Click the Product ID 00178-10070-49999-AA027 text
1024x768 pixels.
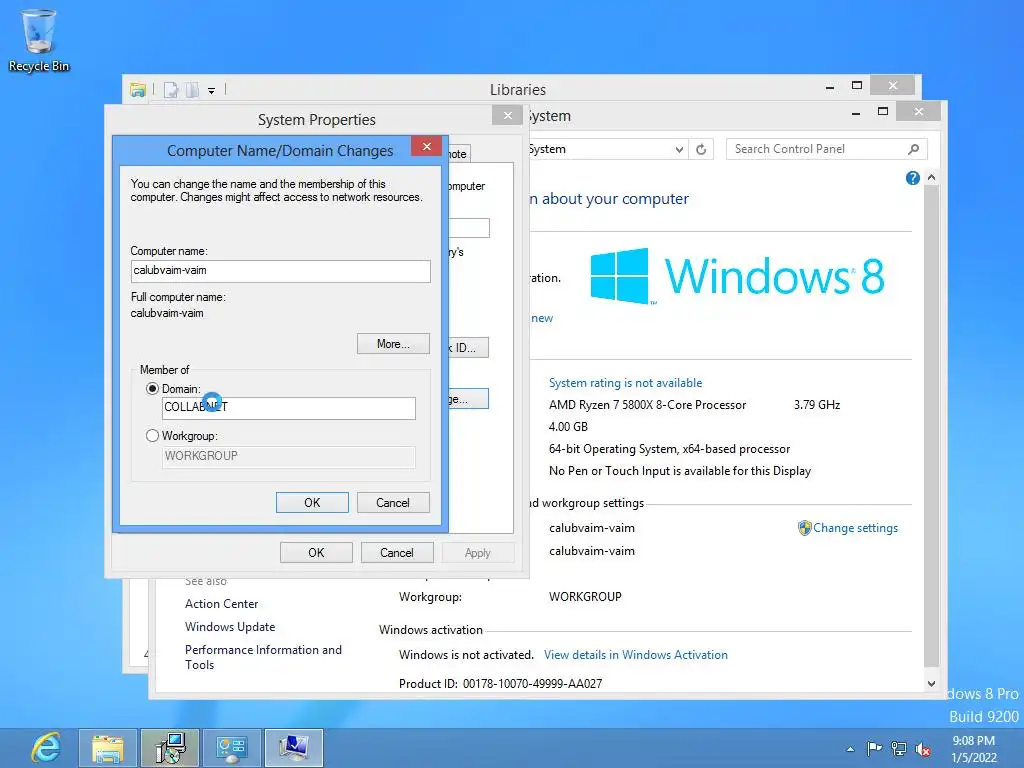500,684
